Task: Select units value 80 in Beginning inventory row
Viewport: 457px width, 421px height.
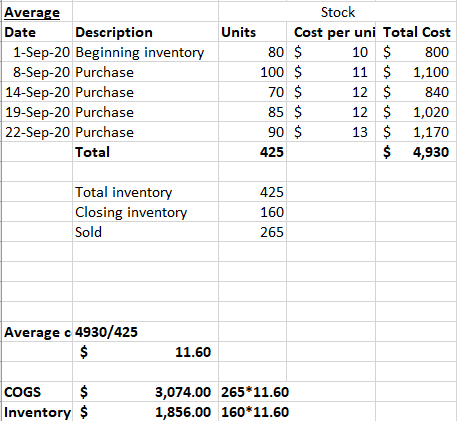Action: (x=253, y=52)
